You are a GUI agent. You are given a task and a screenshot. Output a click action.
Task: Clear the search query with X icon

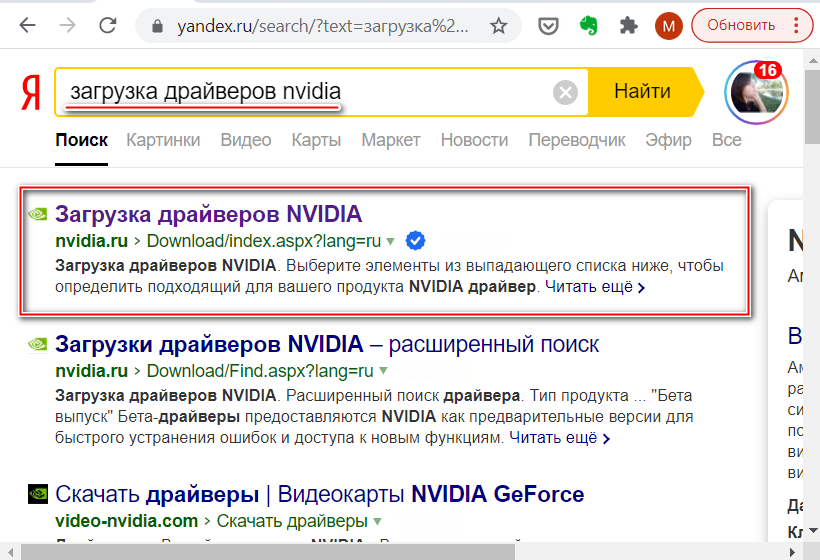(566, 93)
